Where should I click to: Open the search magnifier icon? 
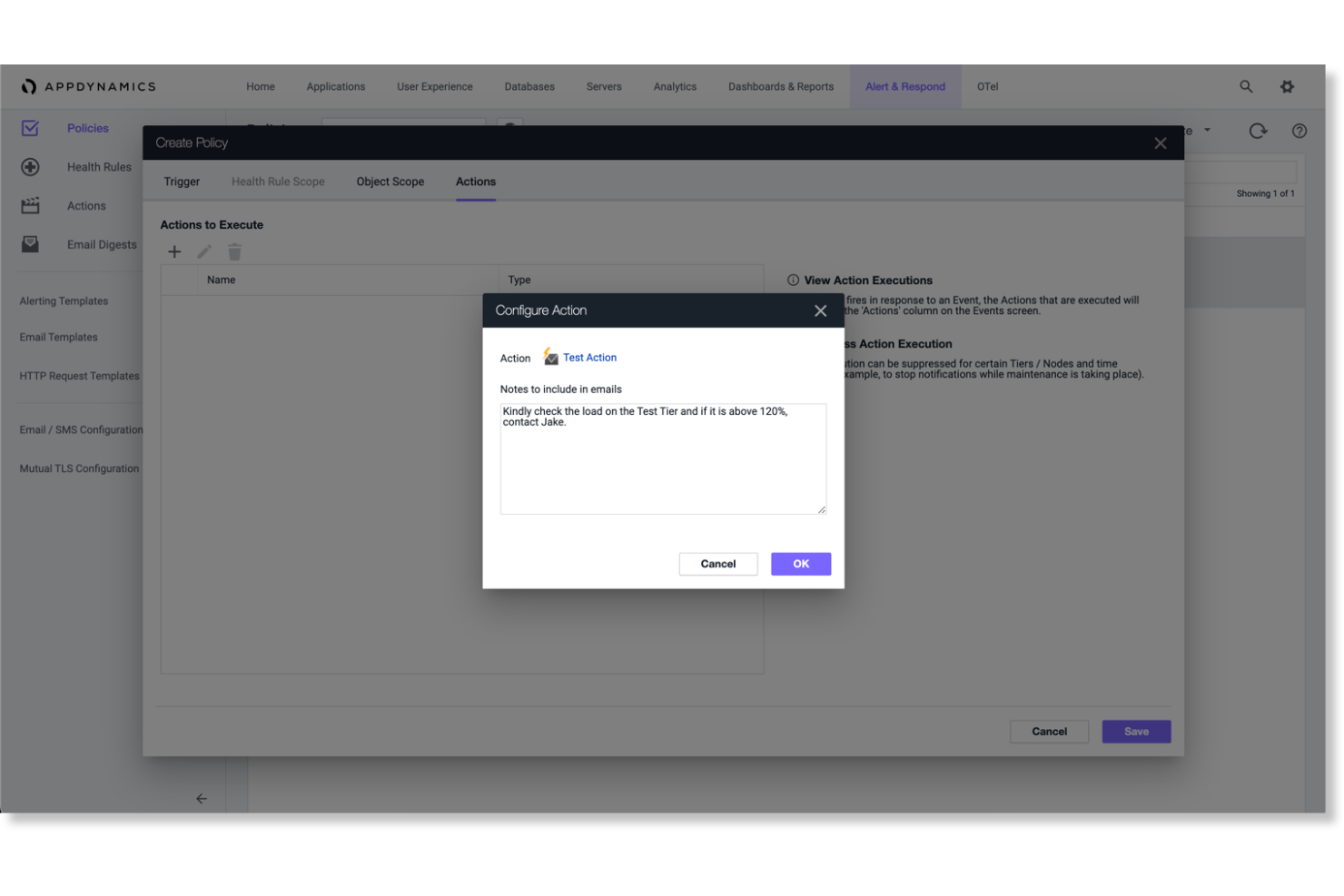click(x=1246, y=86)
